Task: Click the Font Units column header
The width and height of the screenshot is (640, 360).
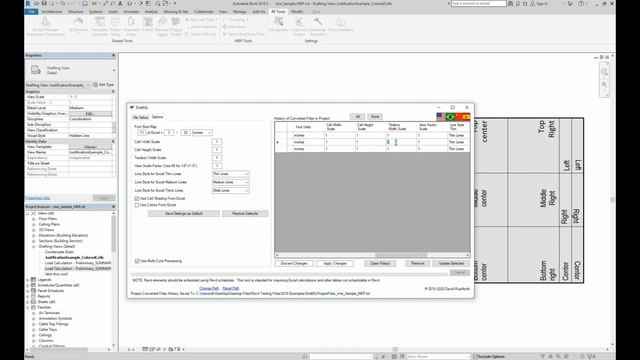Action: 303,127
